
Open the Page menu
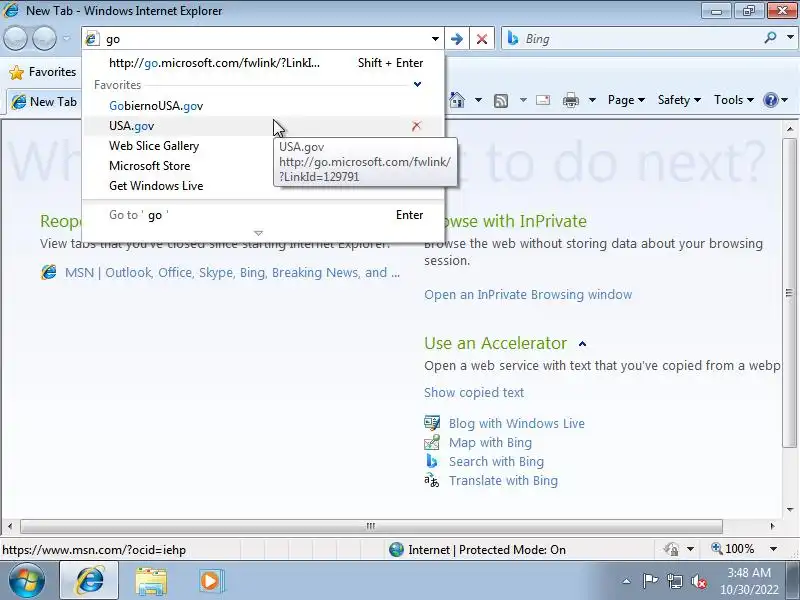(x=626, y=100)
